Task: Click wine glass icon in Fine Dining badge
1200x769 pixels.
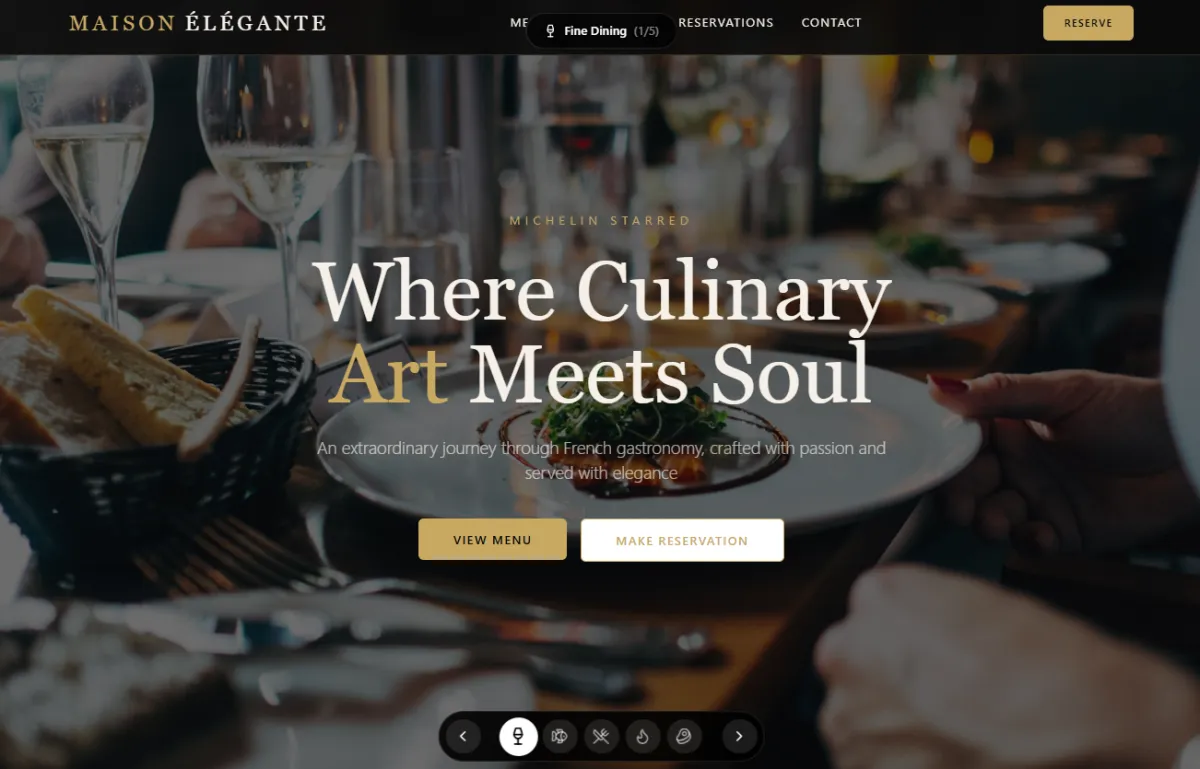Action: (x=550, y=31)
